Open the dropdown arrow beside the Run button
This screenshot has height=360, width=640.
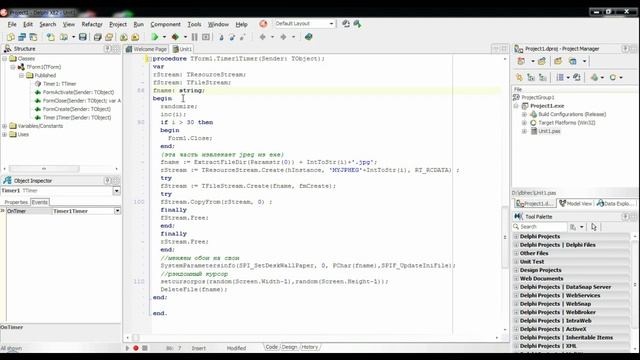pos(164,37)
